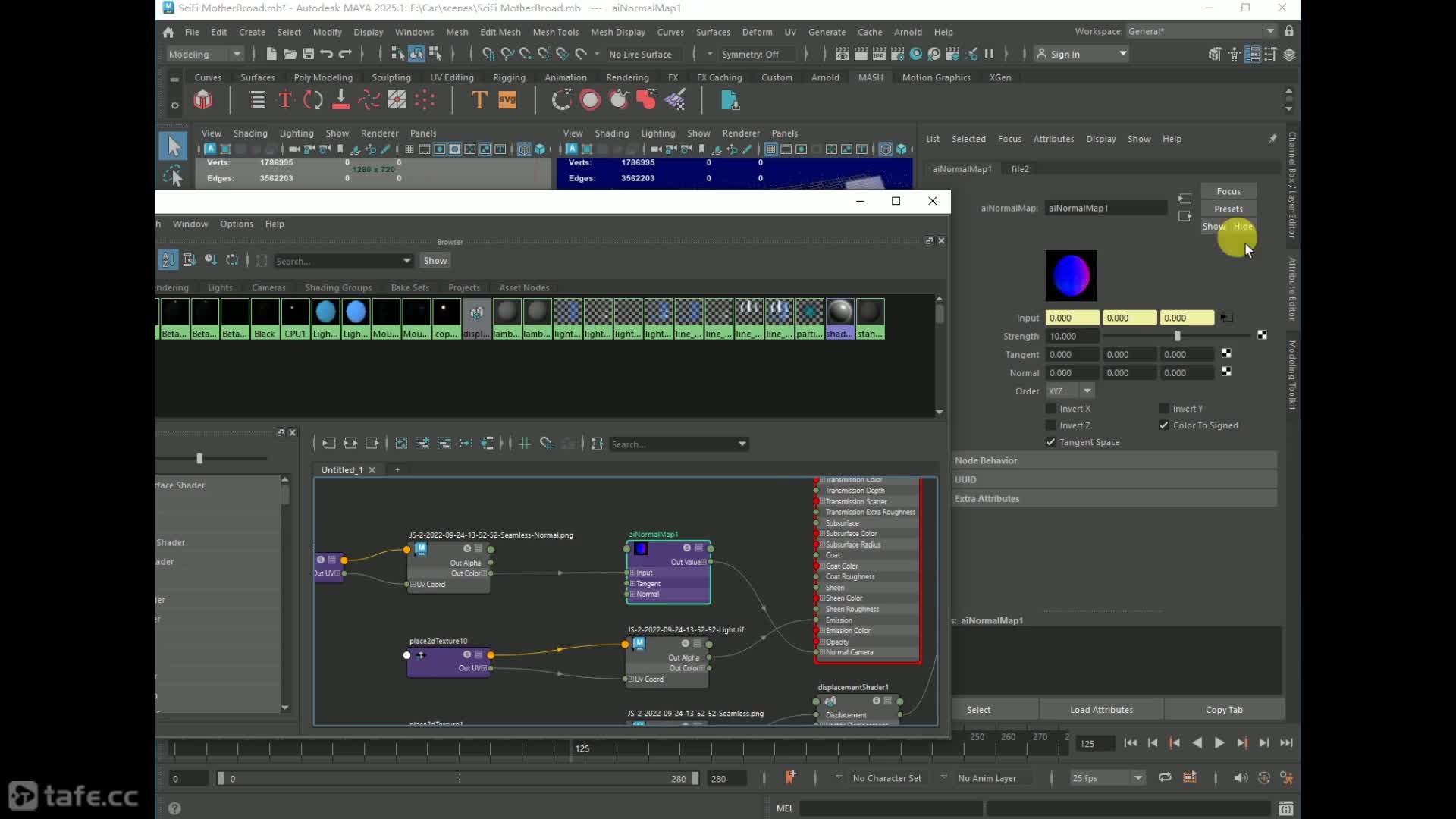Switch to the file2 attribute tab
This screenshot has height=819, width=1456.
[x=1019, y=169]
